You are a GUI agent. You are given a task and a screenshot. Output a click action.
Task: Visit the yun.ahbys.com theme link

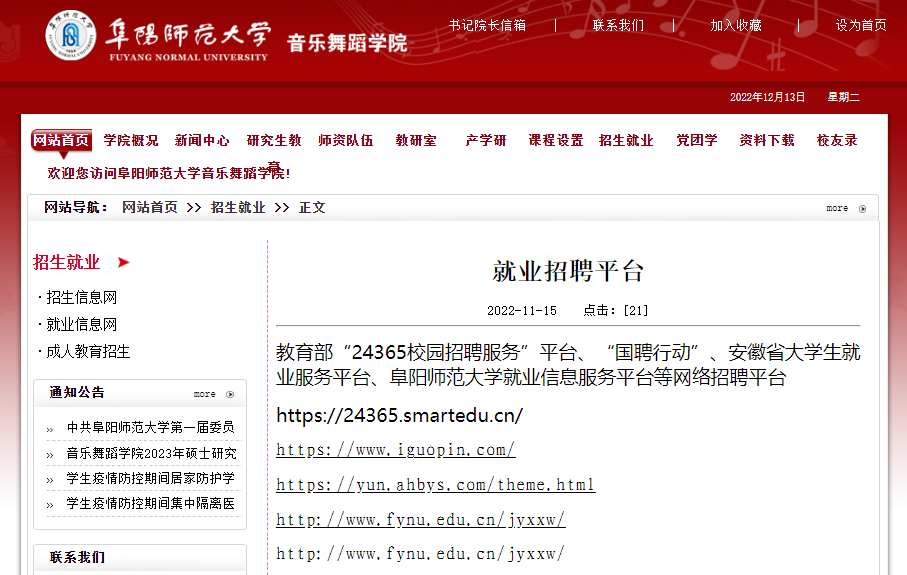(x=435, y=485)
